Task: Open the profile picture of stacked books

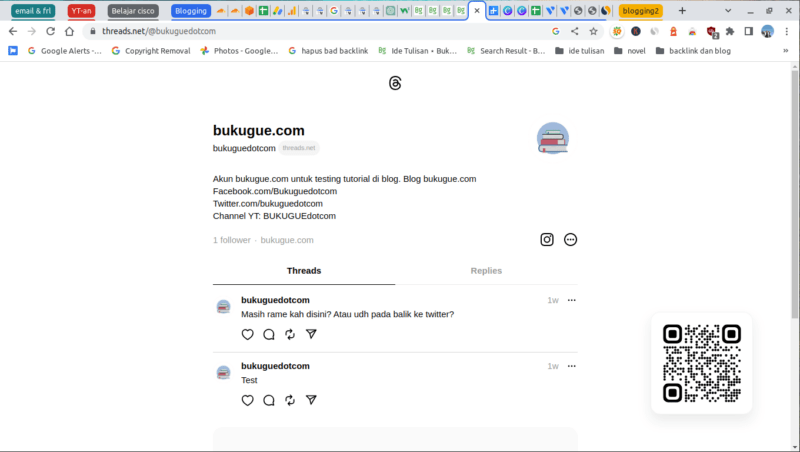Action: tap(553, 138)
